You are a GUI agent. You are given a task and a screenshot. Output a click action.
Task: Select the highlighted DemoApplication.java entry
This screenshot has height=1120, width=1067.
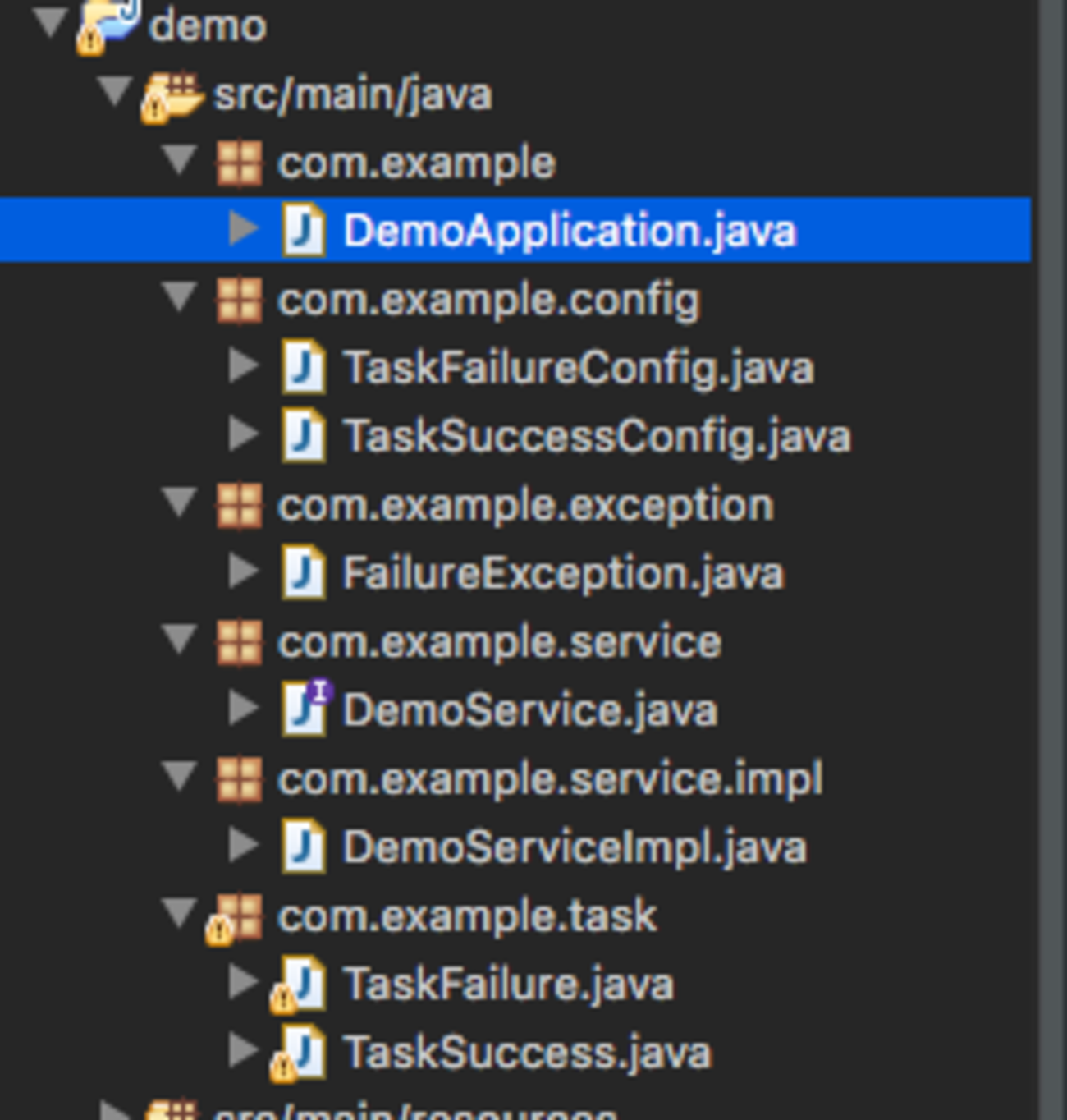click(569, 231)
